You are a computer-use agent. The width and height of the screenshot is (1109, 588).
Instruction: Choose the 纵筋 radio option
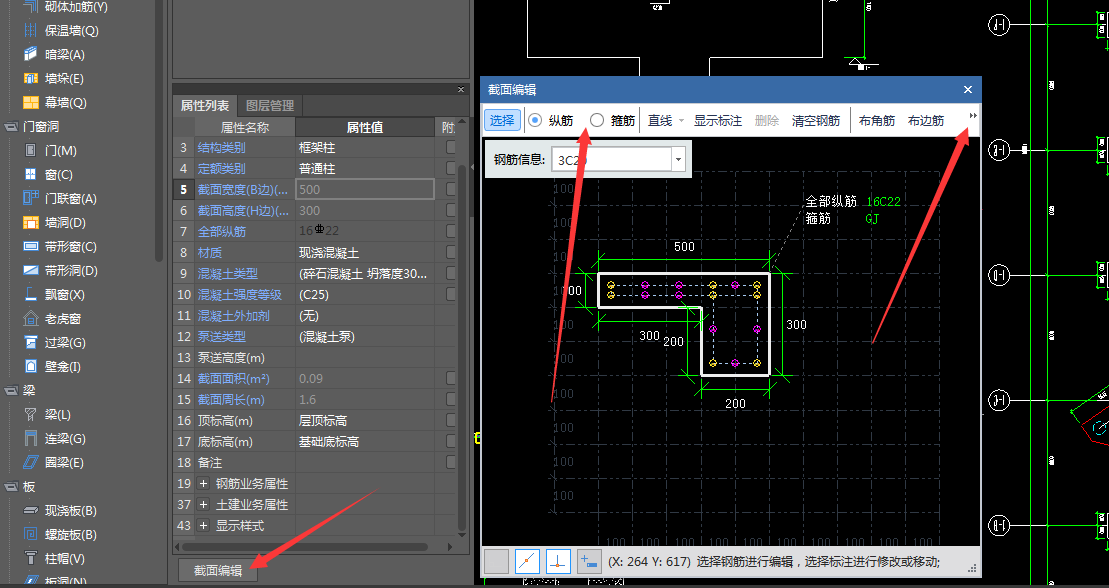[535, 120]
